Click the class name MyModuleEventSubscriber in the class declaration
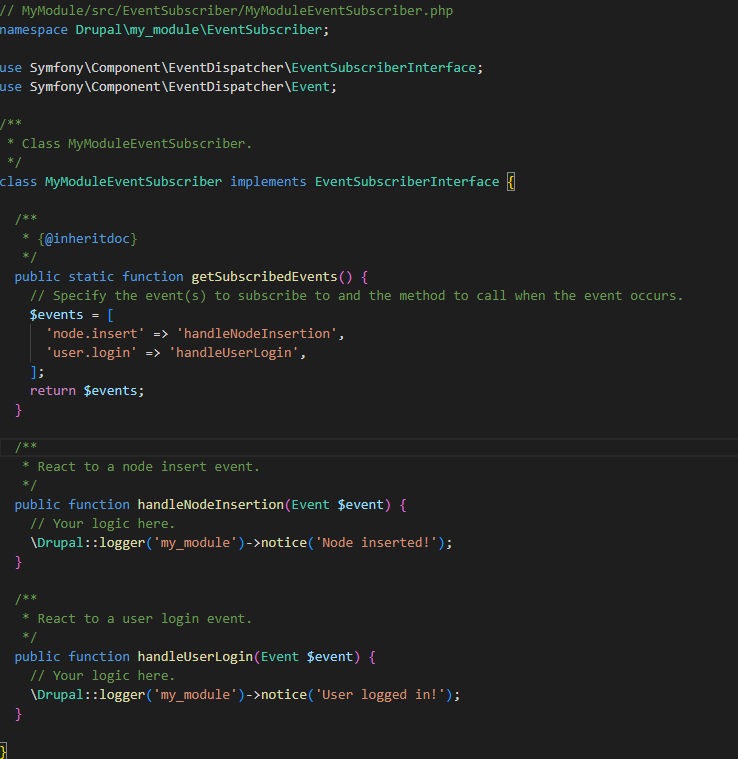 [x=133, y=181]
